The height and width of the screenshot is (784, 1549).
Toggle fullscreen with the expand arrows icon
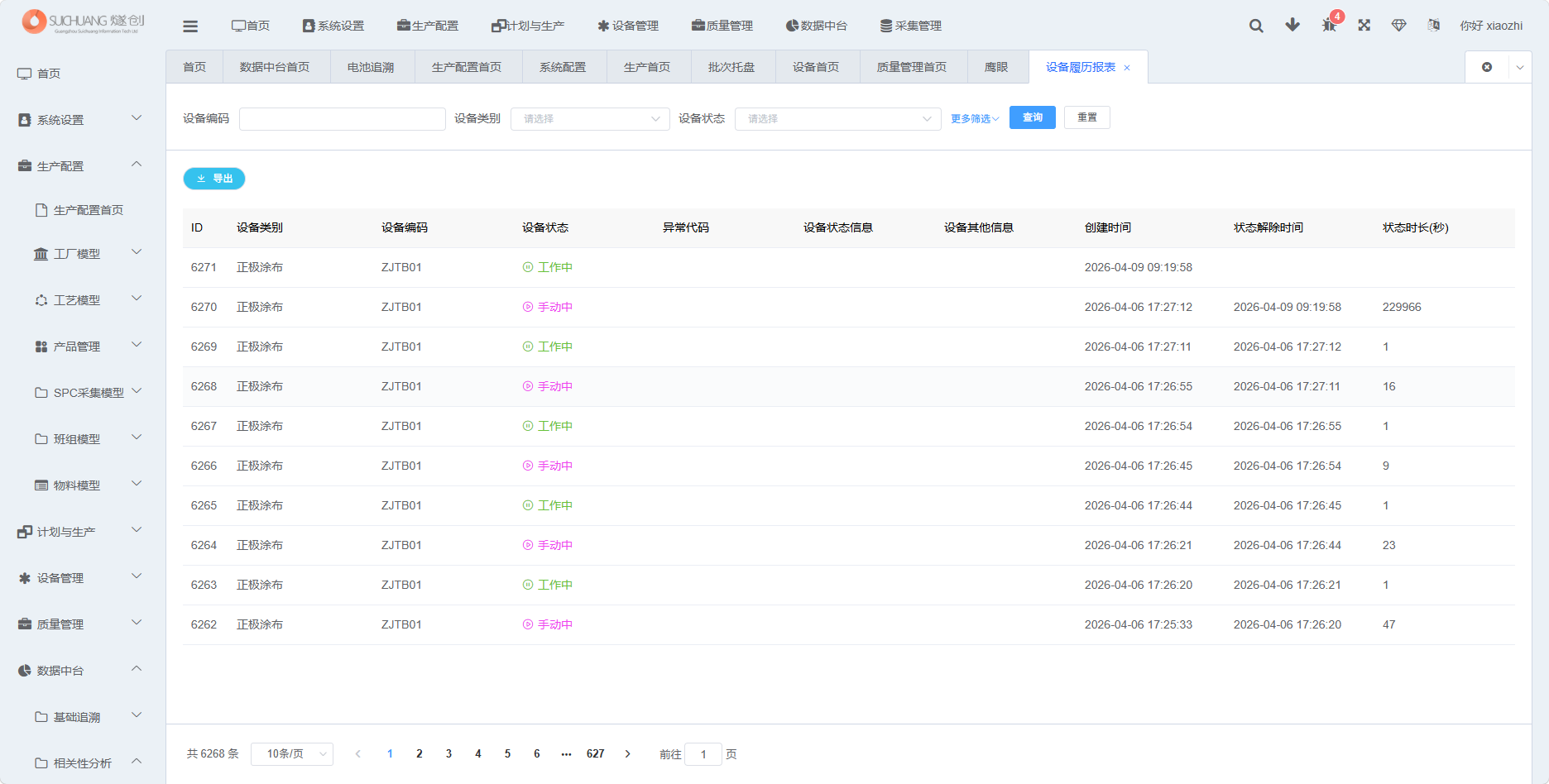[1364, 25]
